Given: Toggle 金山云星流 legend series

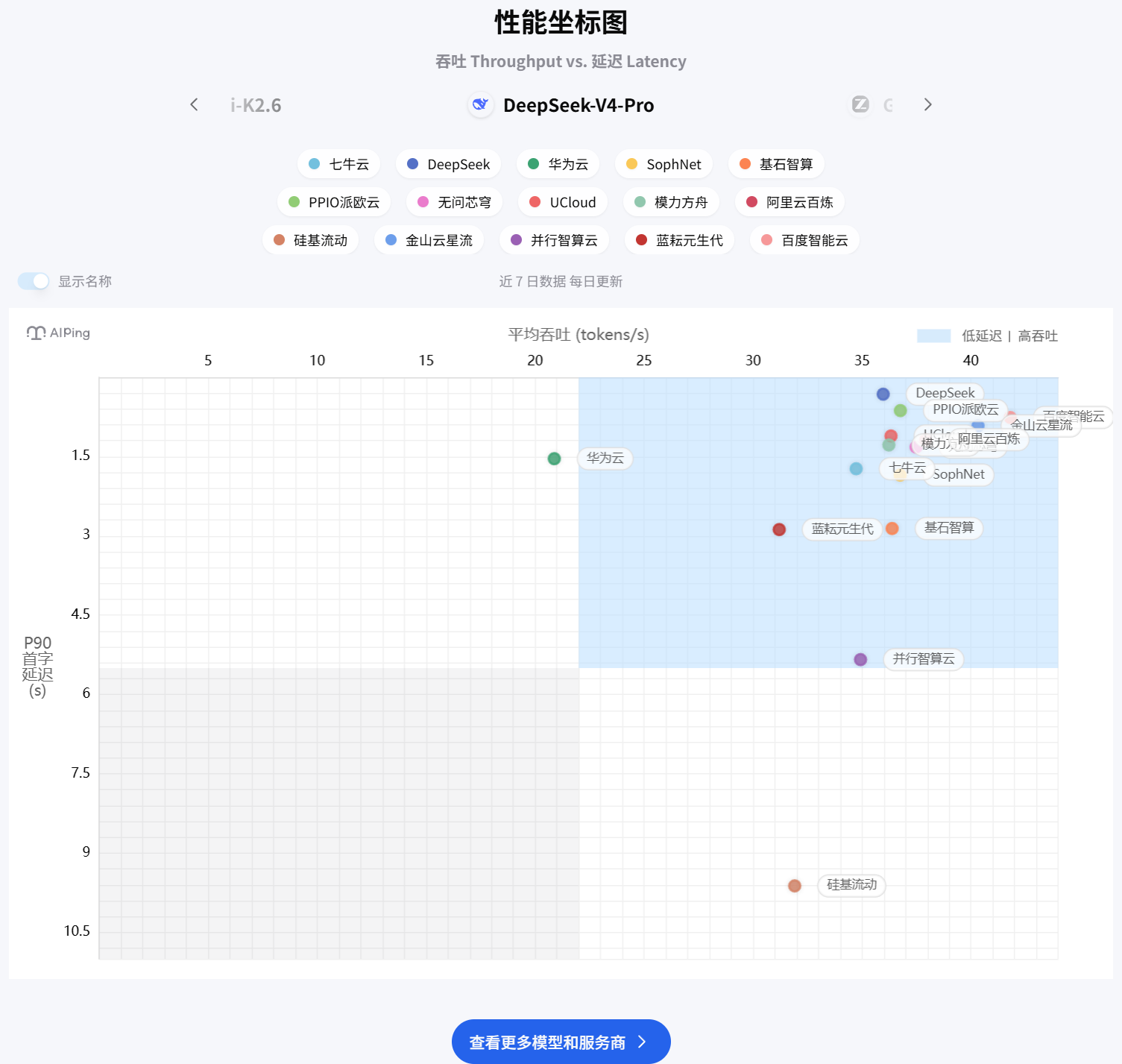Looking at the screenshot, I should [x=429, y=240].
